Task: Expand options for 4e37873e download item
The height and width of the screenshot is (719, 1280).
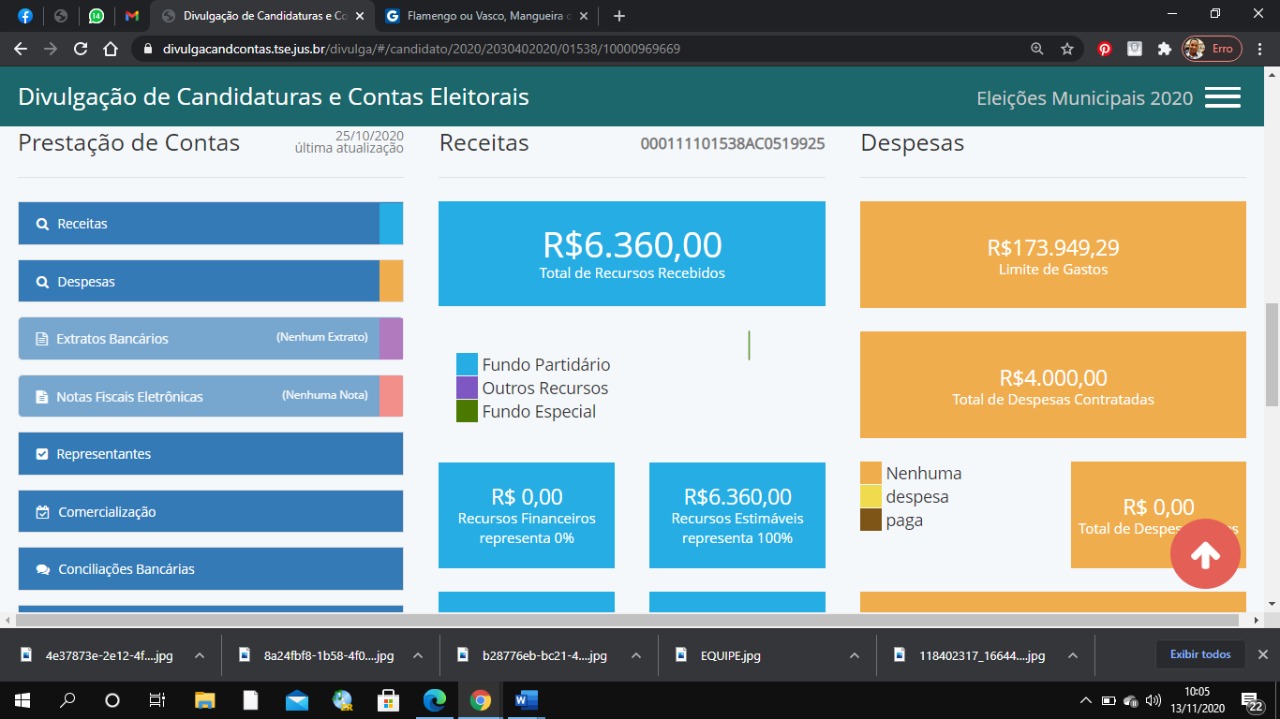Action: [x=199, y=656]
